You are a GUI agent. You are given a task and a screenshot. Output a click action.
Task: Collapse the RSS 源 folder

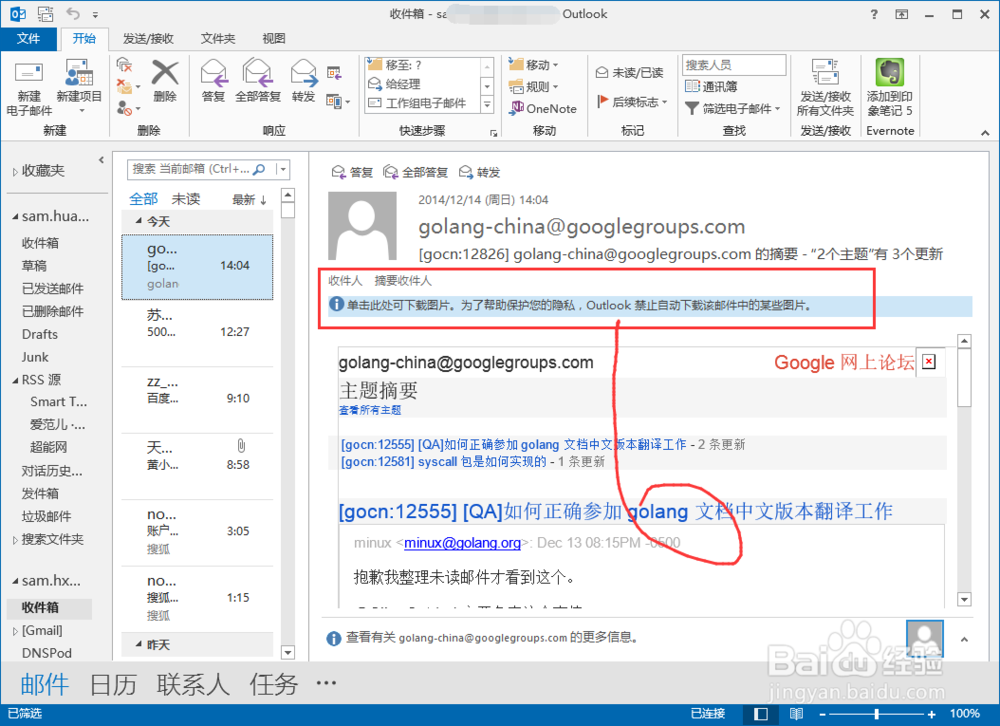15,380
